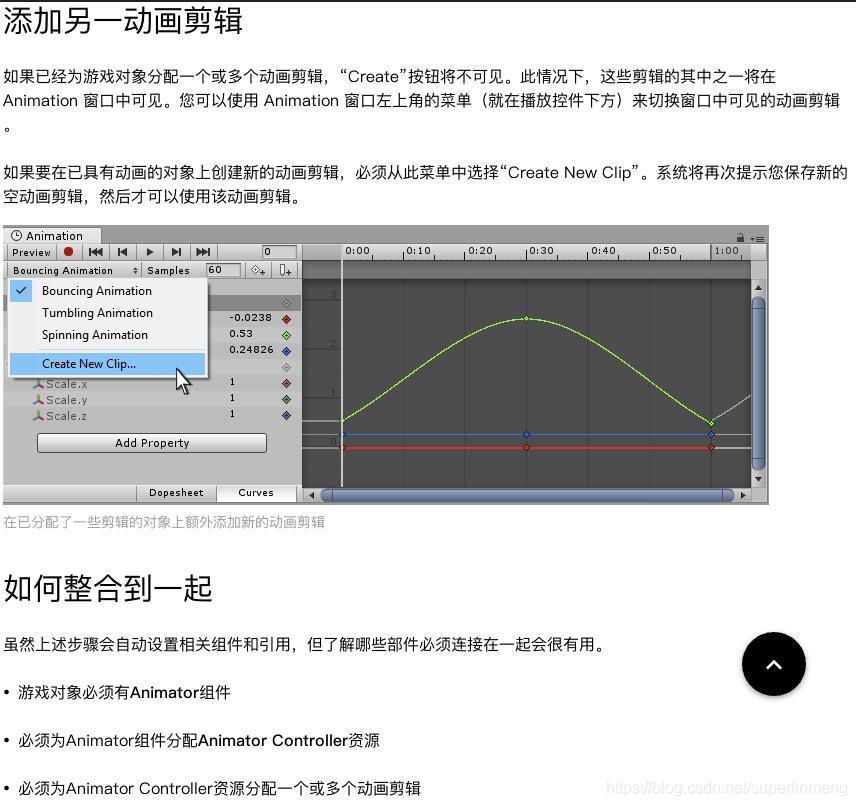Click the vertical scrollbar up arrow
The height and width of the screenshot is (806, 856).
tap(758, 287)
